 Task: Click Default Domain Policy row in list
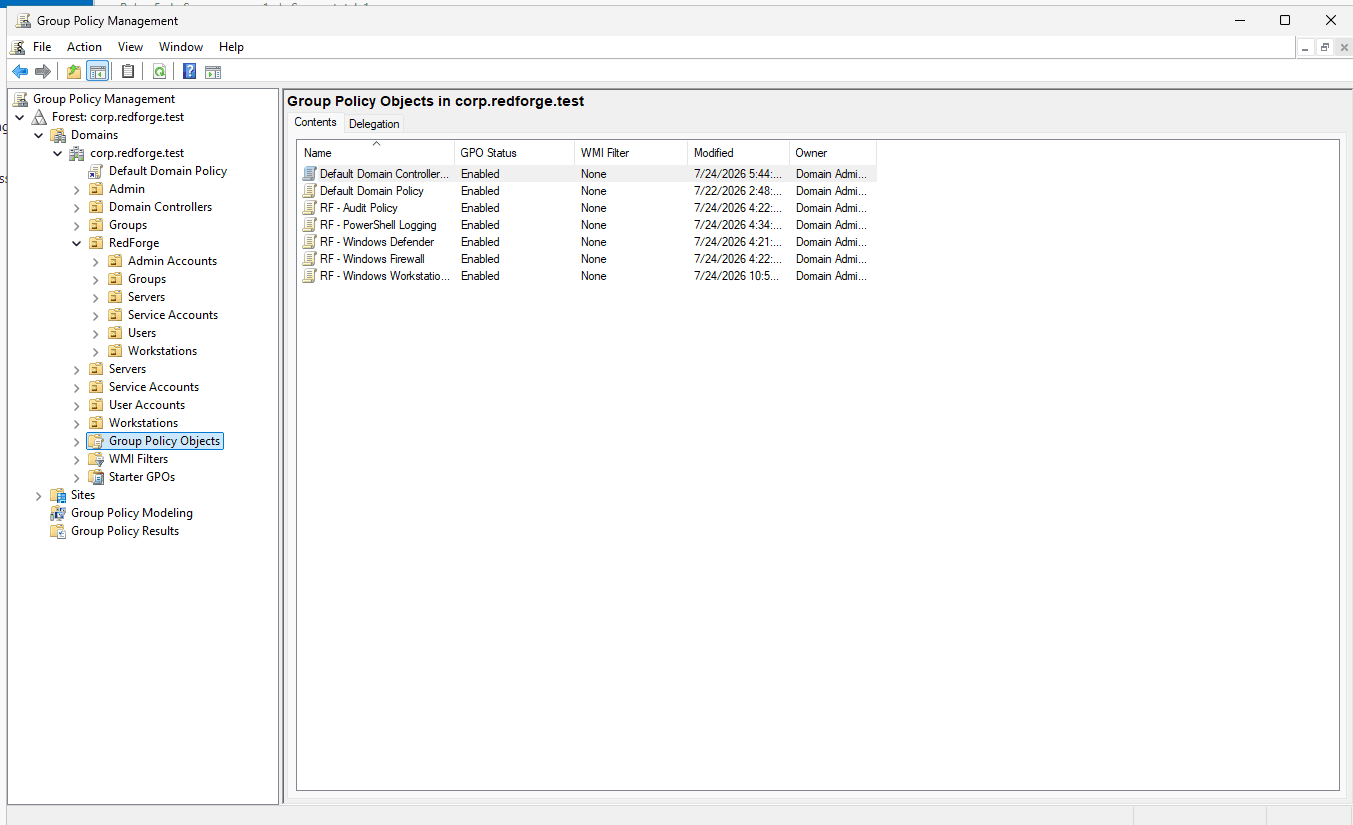point(587,191)
